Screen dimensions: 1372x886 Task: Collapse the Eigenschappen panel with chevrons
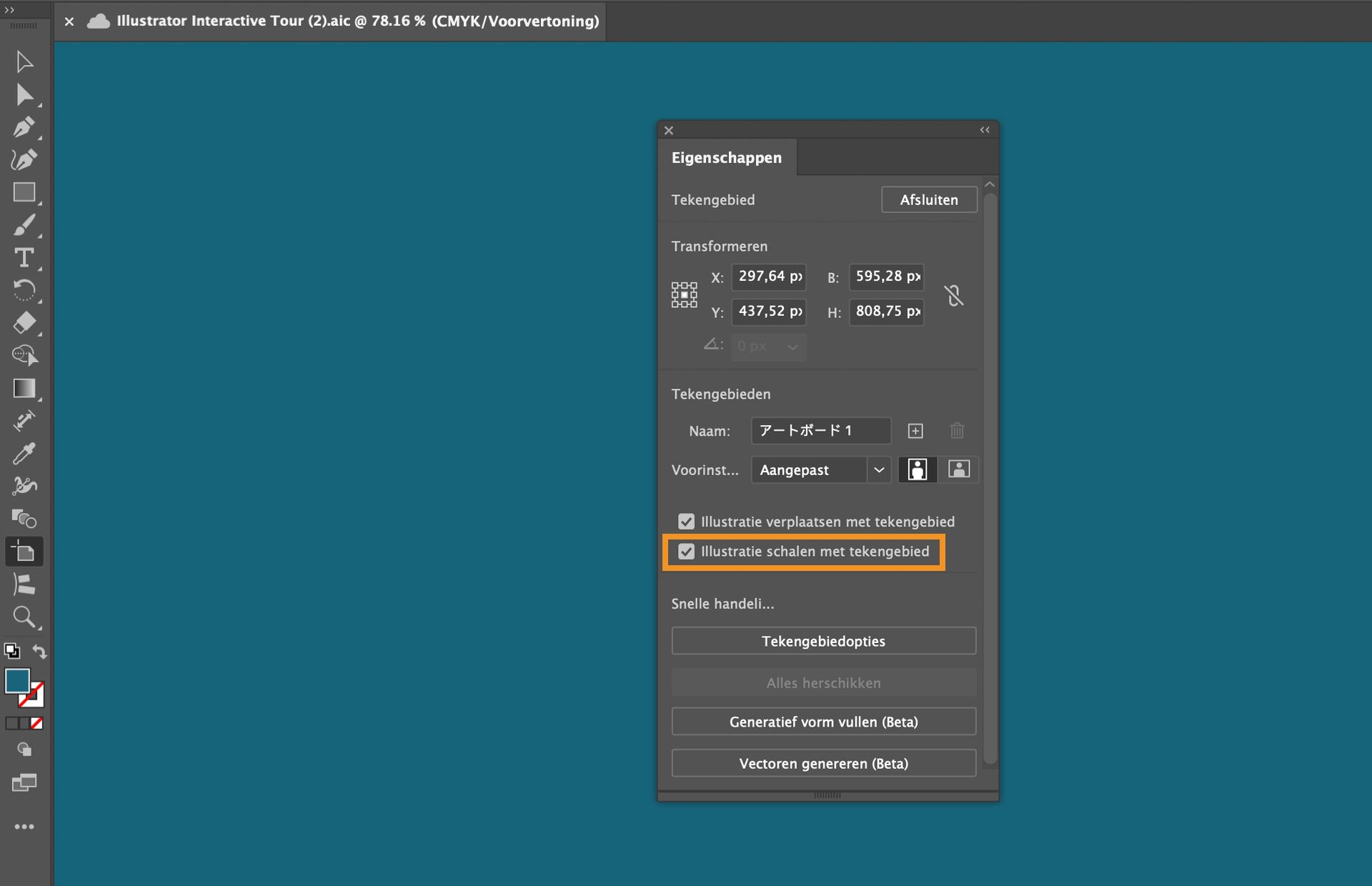point(985,129)
